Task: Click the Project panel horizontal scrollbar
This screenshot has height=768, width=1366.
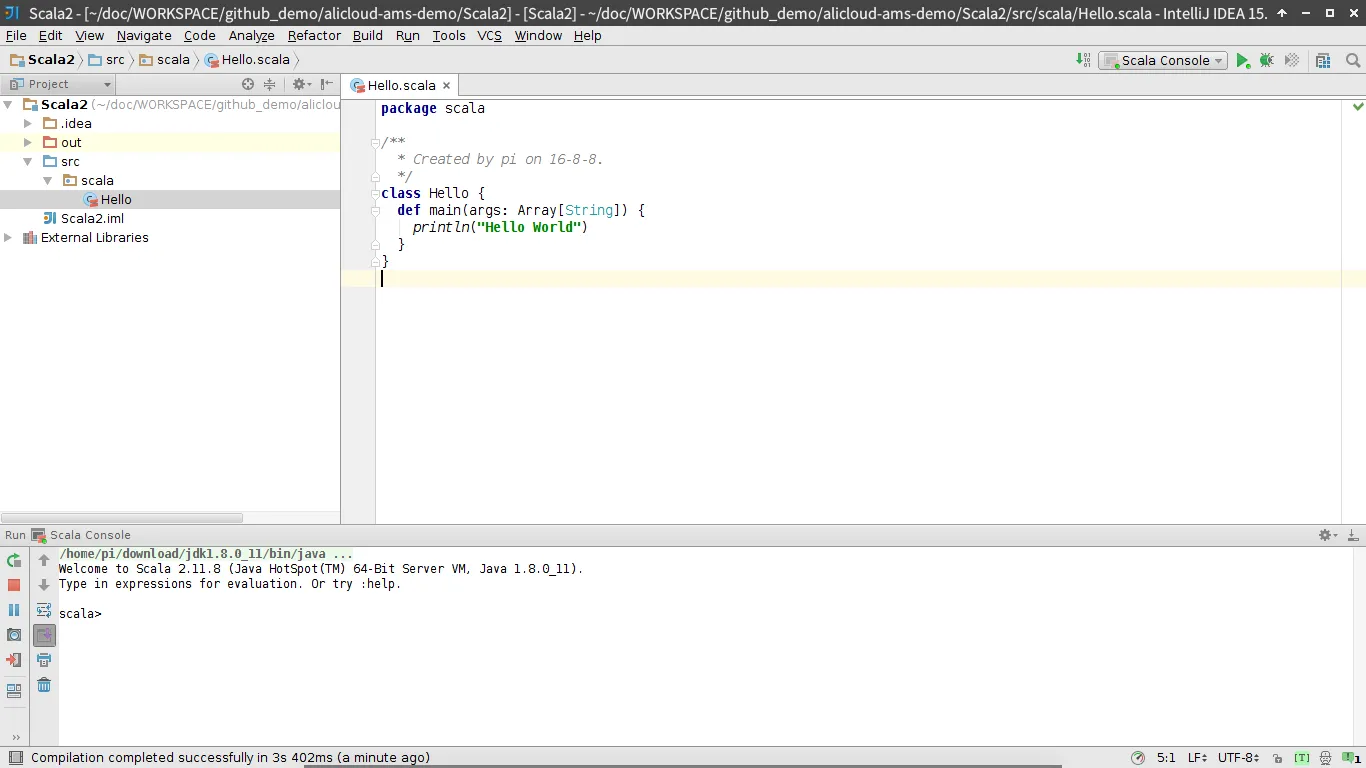Action: pyautogui.click(x=122, y=518)
